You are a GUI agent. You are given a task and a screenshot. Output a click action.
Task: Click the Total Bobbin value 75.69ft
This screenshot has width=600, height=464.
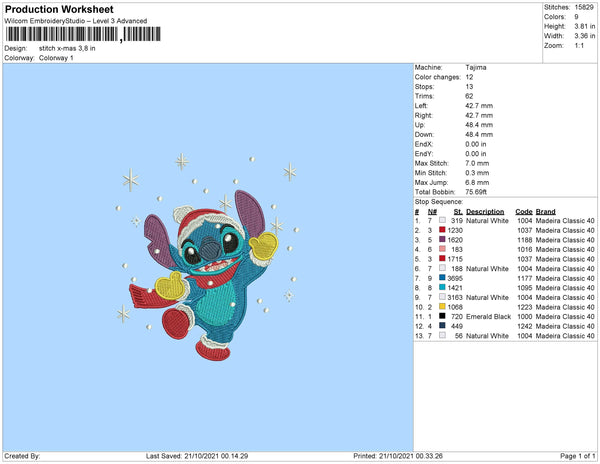coord(476,192)
